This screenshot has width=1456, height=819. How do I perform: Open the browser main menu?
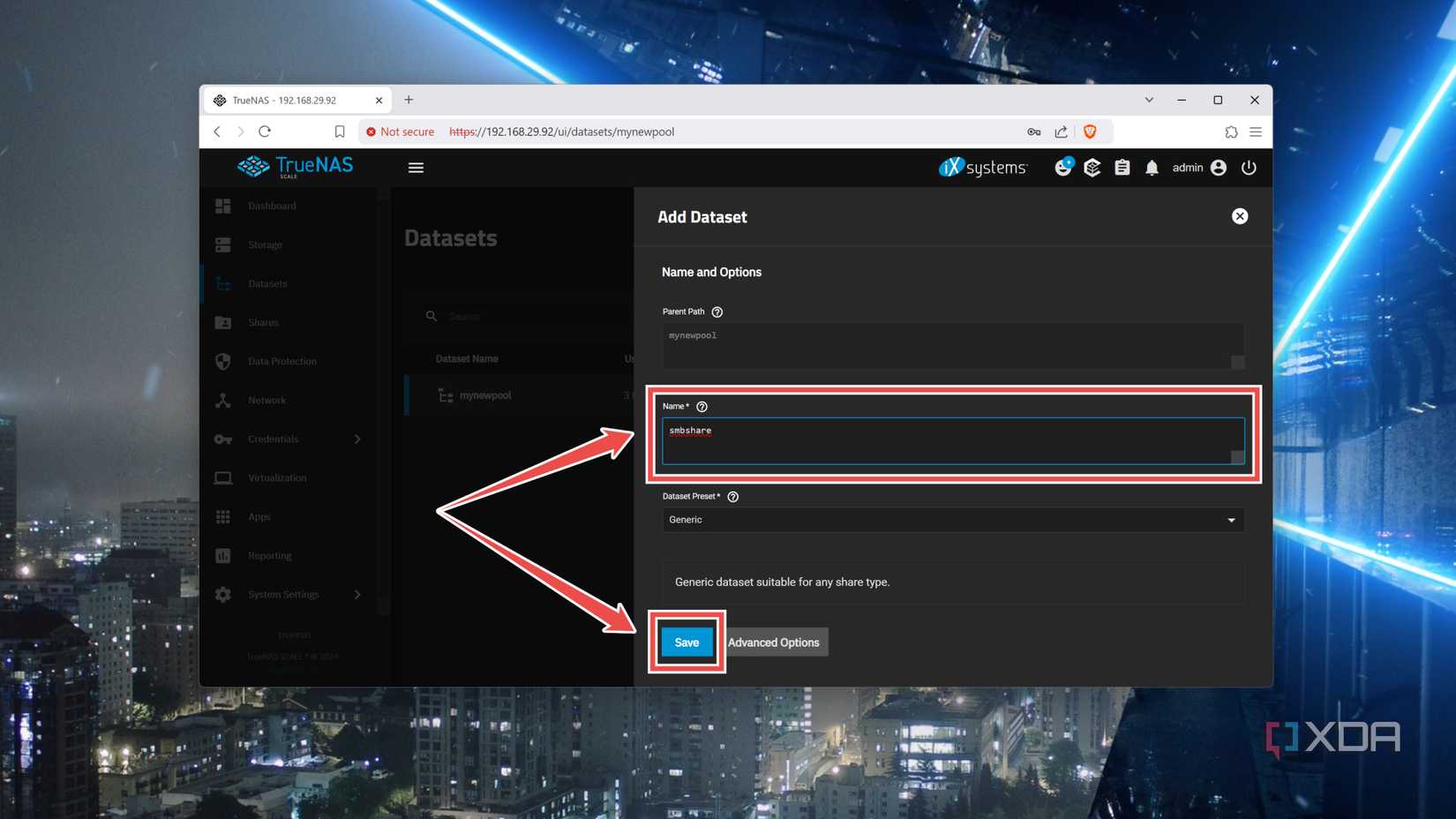click(1256, 131)
